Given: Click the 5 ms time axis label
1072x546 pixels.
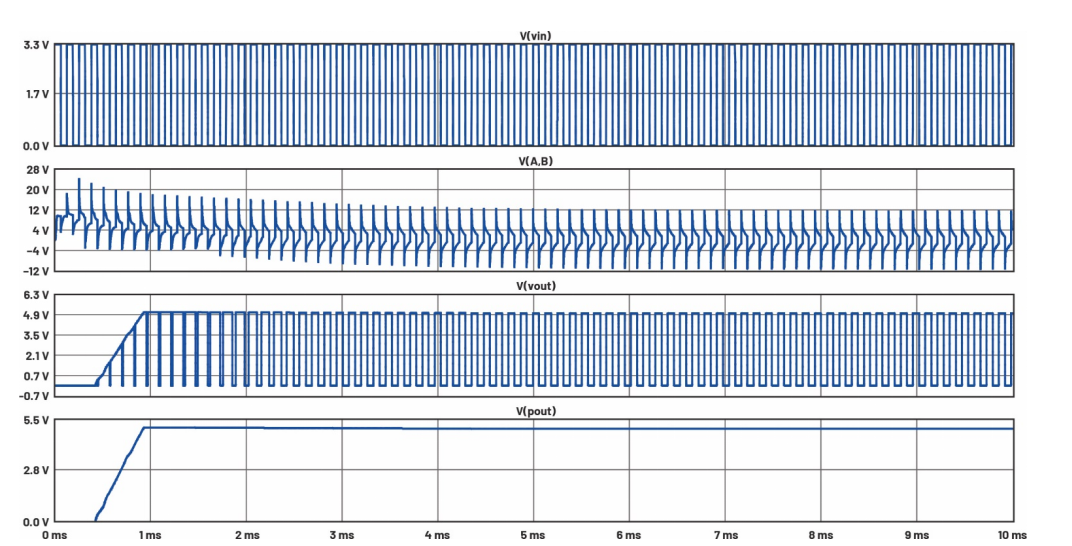Looking at the screenshot, I should pyautogui.click(x=534, y=536).
